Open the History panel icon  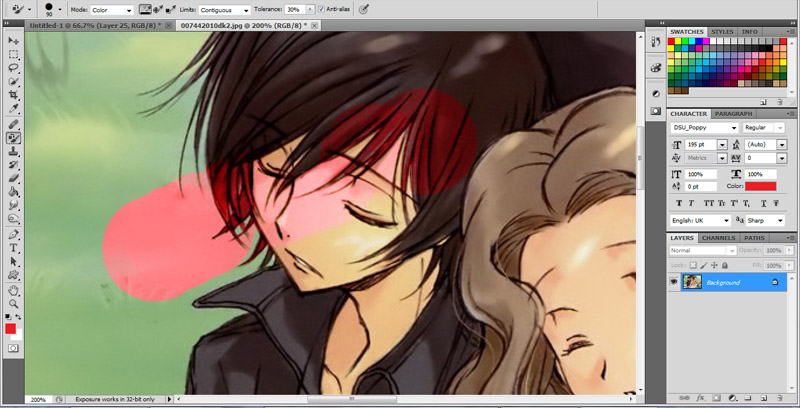point(656,42)
